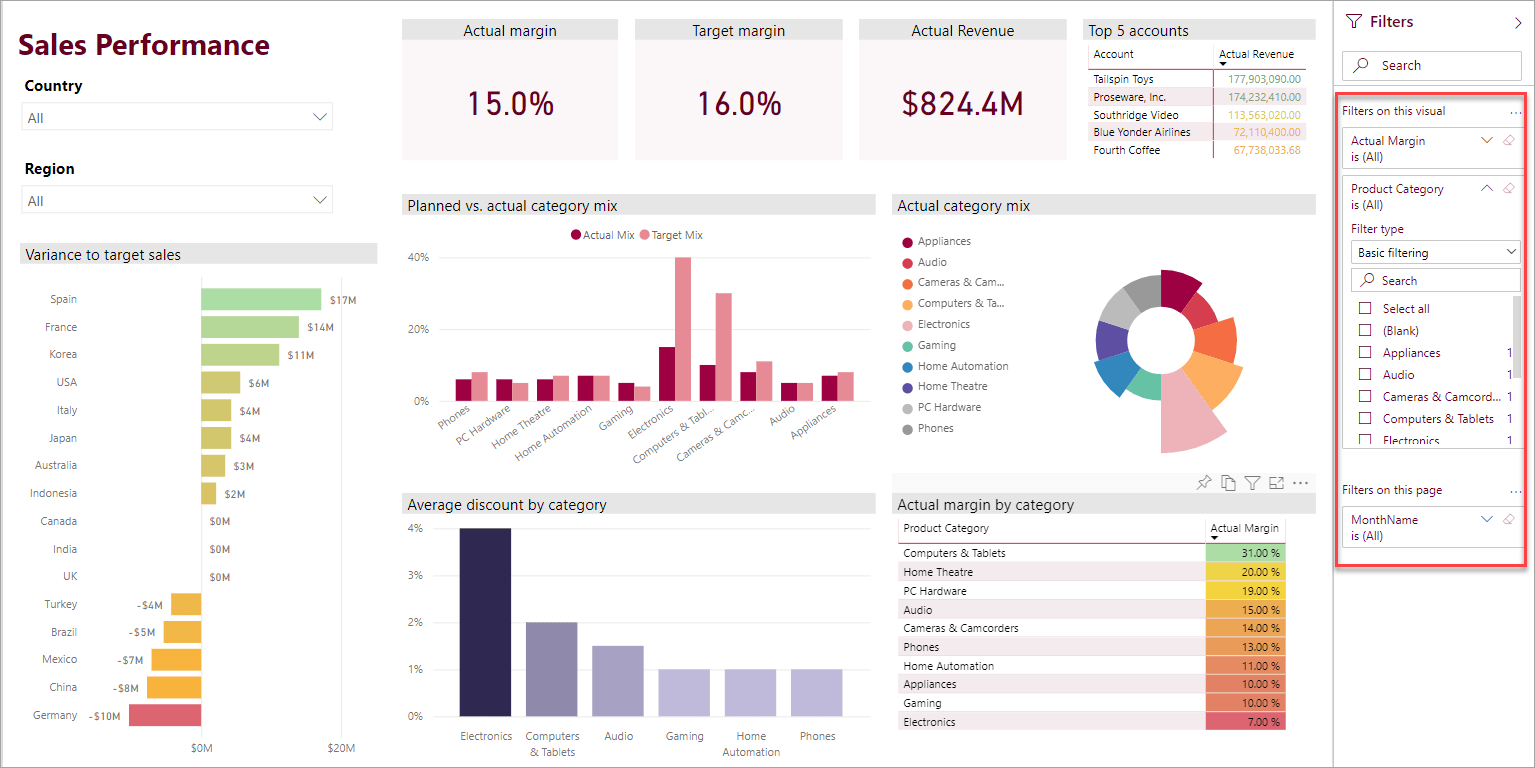Pin the Actual category mix visual

1204,482
